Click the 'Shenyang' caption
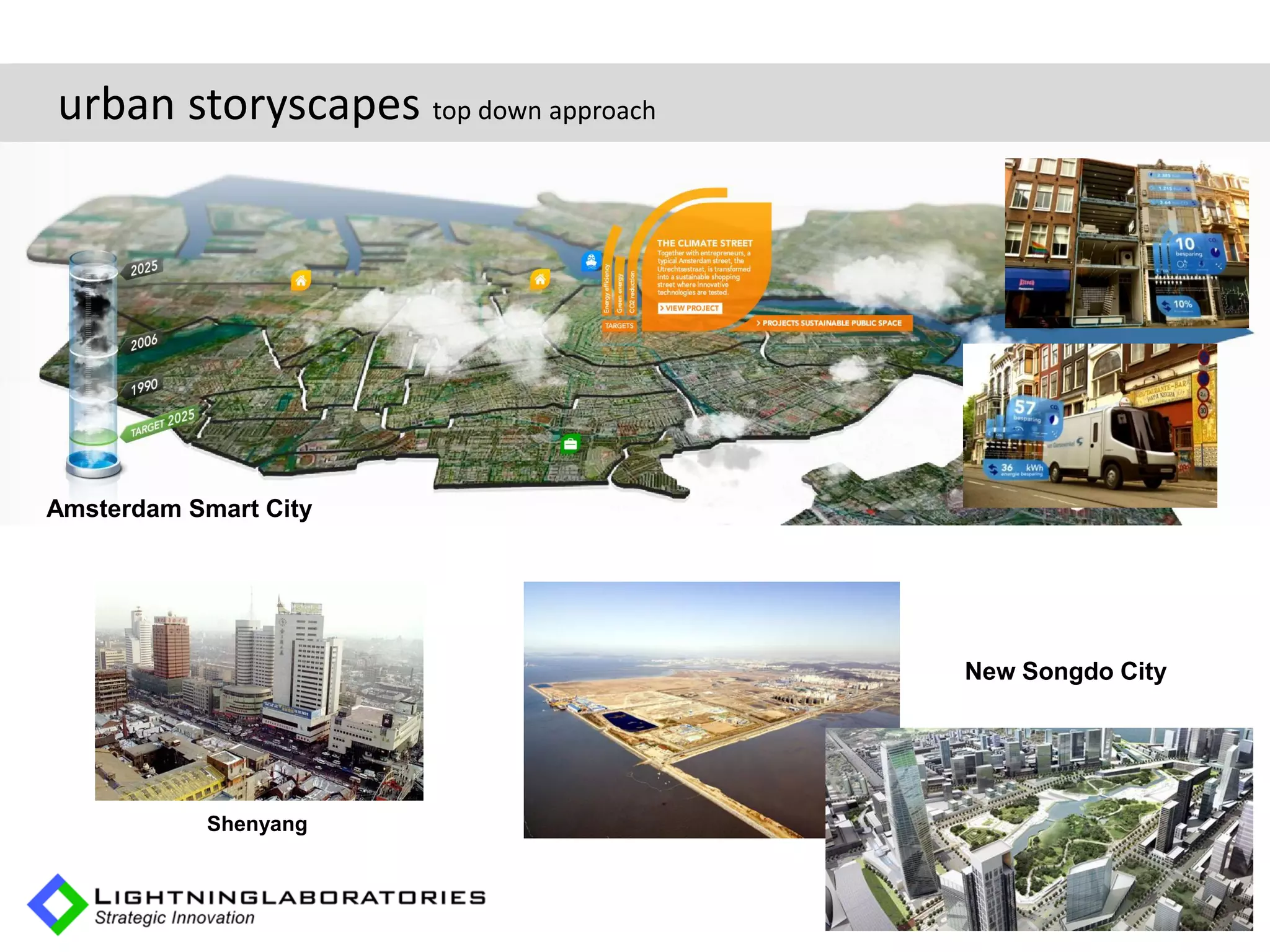This screenshot has width=1270, height=952. click(257, 824)
